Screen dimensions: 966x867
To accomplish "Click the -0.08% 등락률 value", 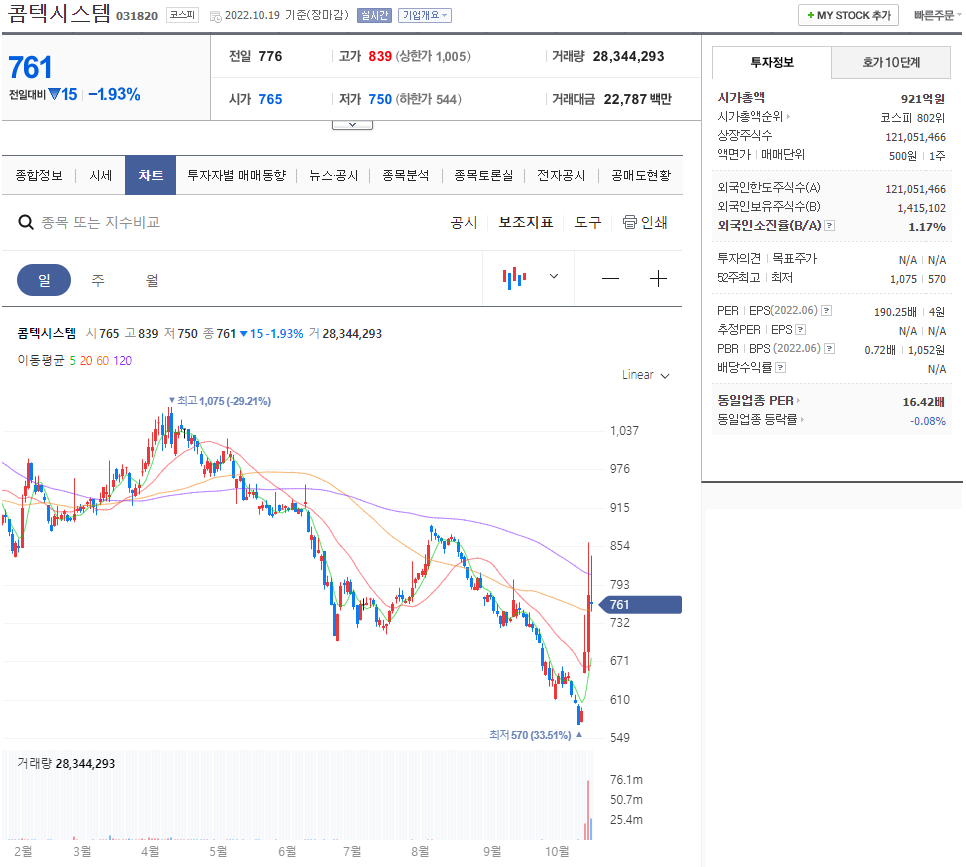I will (928, 421).
